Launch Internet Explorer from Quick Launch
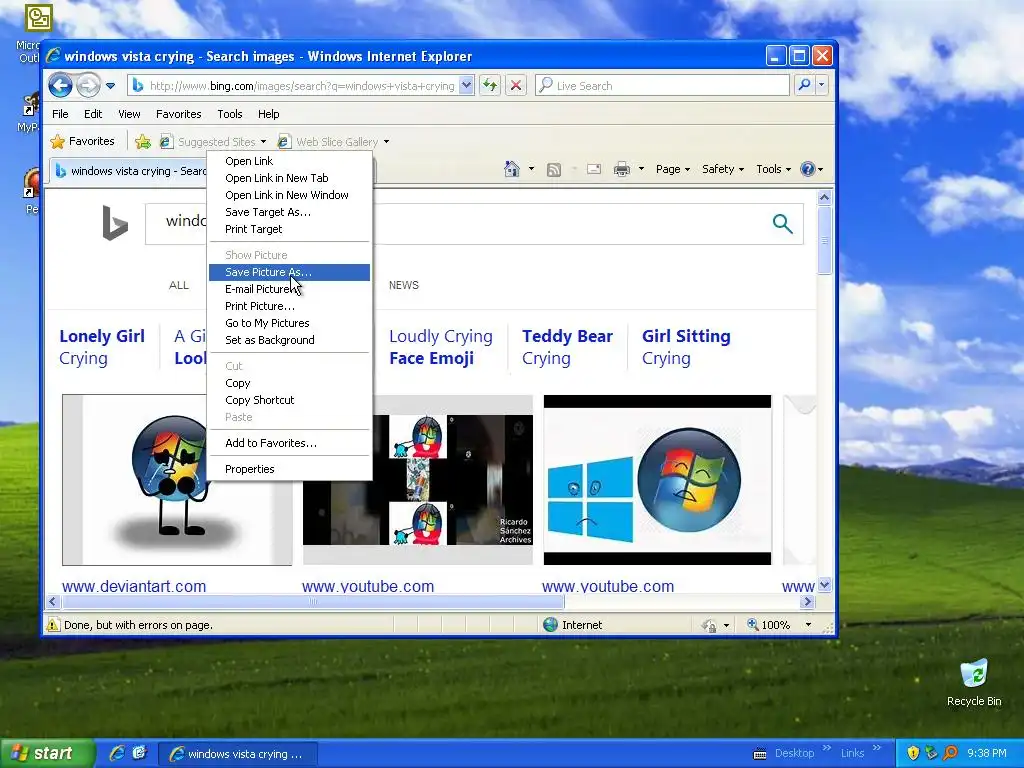Screen dimensions: 1024x768 pos(117,753)
